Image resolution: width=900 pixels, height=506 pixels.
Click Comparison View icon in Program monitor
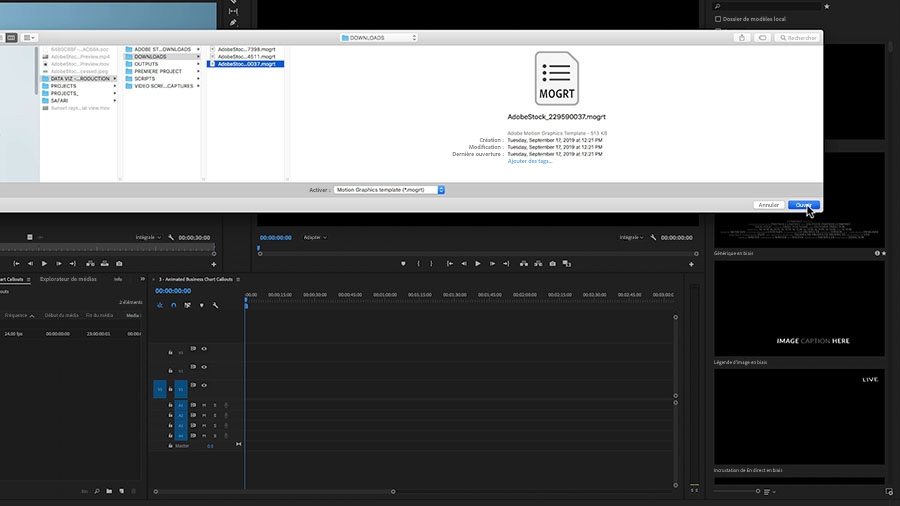[x=567, y=264]
